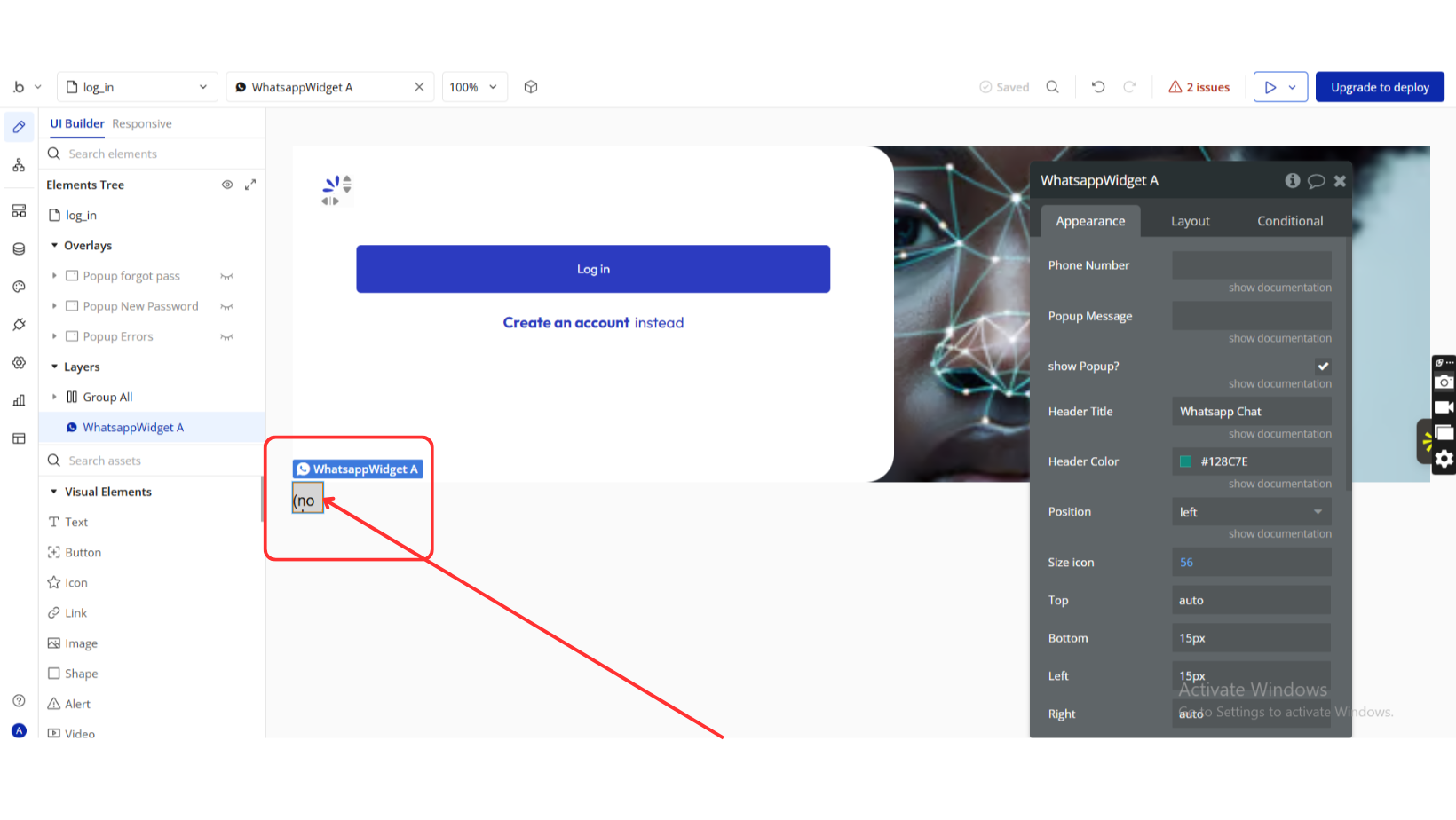Screen dimensions: 1456x820
Task: Open the component library icon in left sidebar
Action: [x=19, y=211]
